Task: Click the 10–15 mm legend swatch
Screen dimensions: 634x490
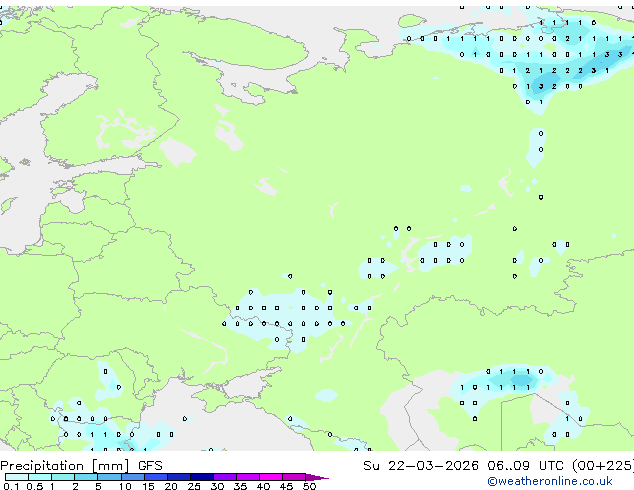Action: point(133,477)
